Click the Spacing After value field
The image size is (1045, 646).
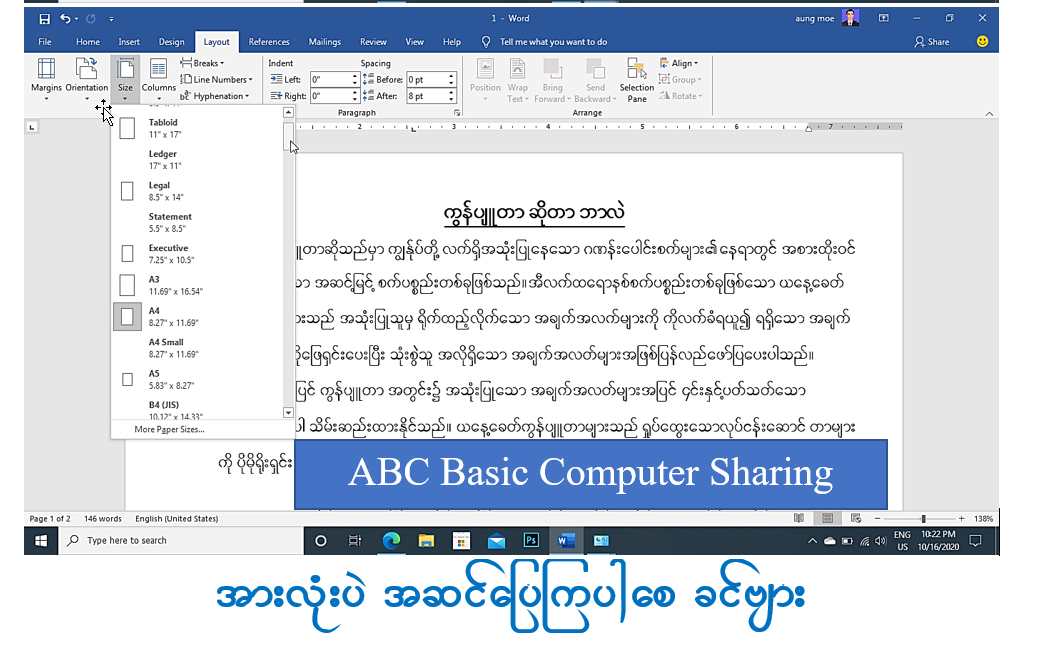(427, 96)
